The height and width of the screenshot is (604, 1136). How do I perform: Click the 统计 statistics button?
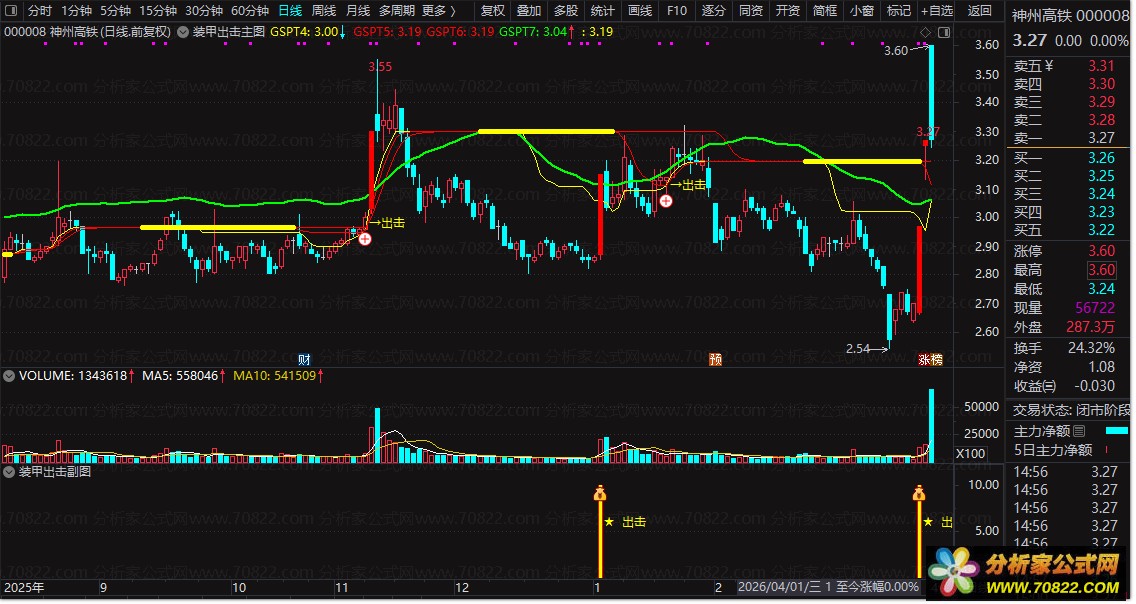click(x=603, y=11)
